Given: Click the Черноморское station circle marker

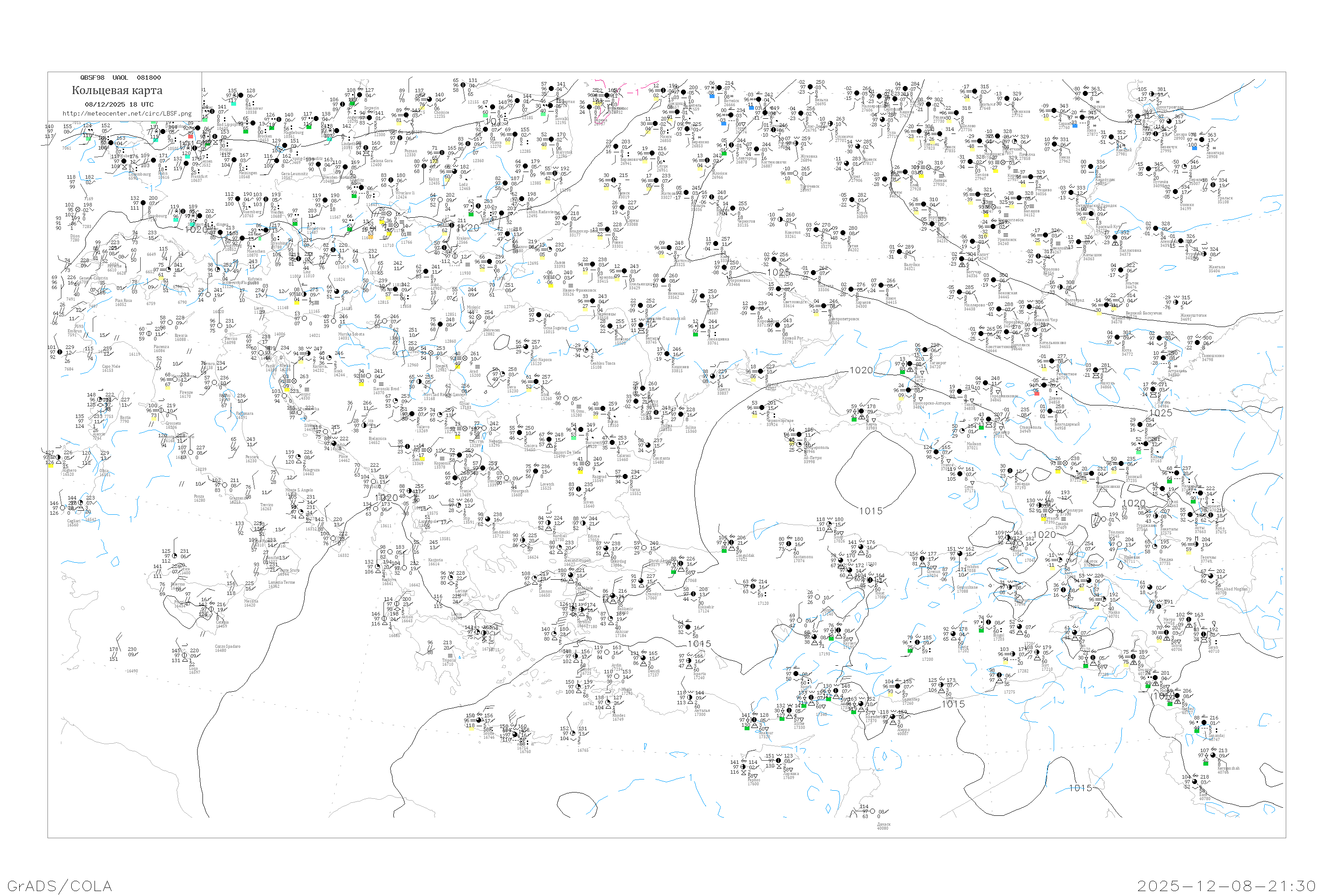Looking at the screenshot, I should click(x=762, y=407).
